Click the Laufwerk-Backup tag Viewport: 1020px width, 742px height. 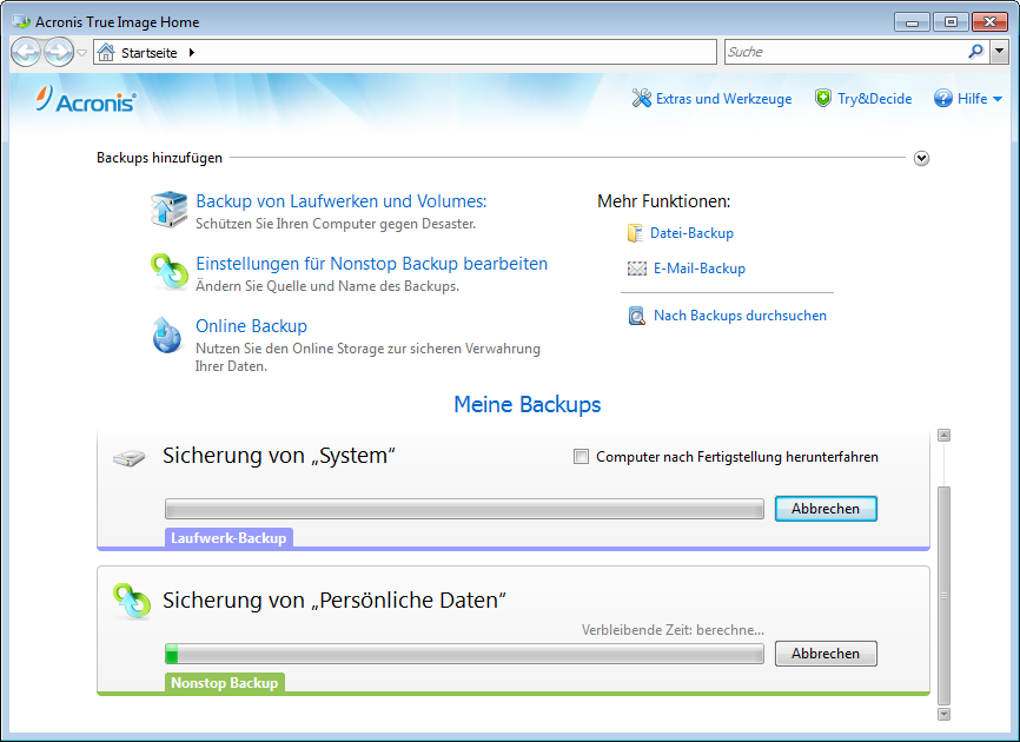[228, 538]
